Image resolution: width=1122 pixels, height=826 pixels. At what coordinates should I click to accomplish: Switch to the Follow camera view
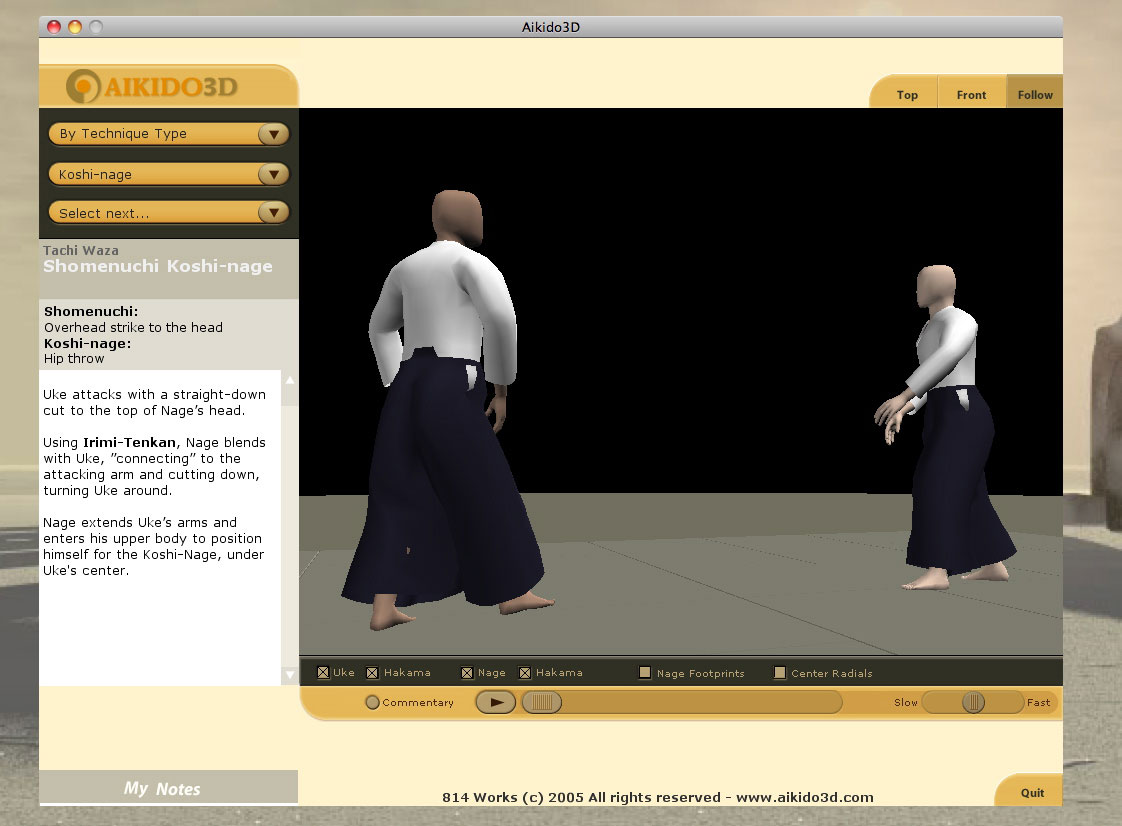coord(1035,94)
